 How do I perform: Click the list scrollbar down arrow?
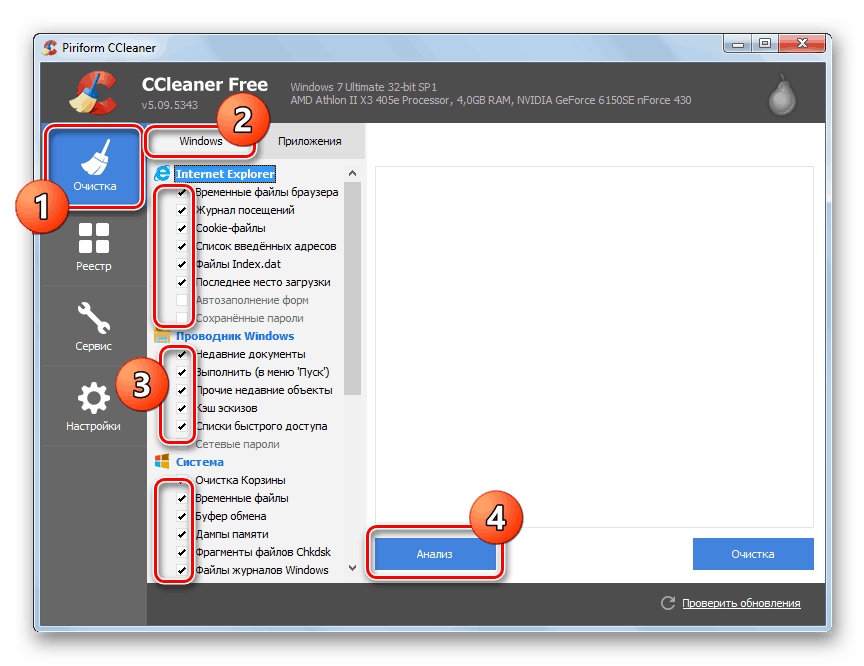click(x=353, y=568)
